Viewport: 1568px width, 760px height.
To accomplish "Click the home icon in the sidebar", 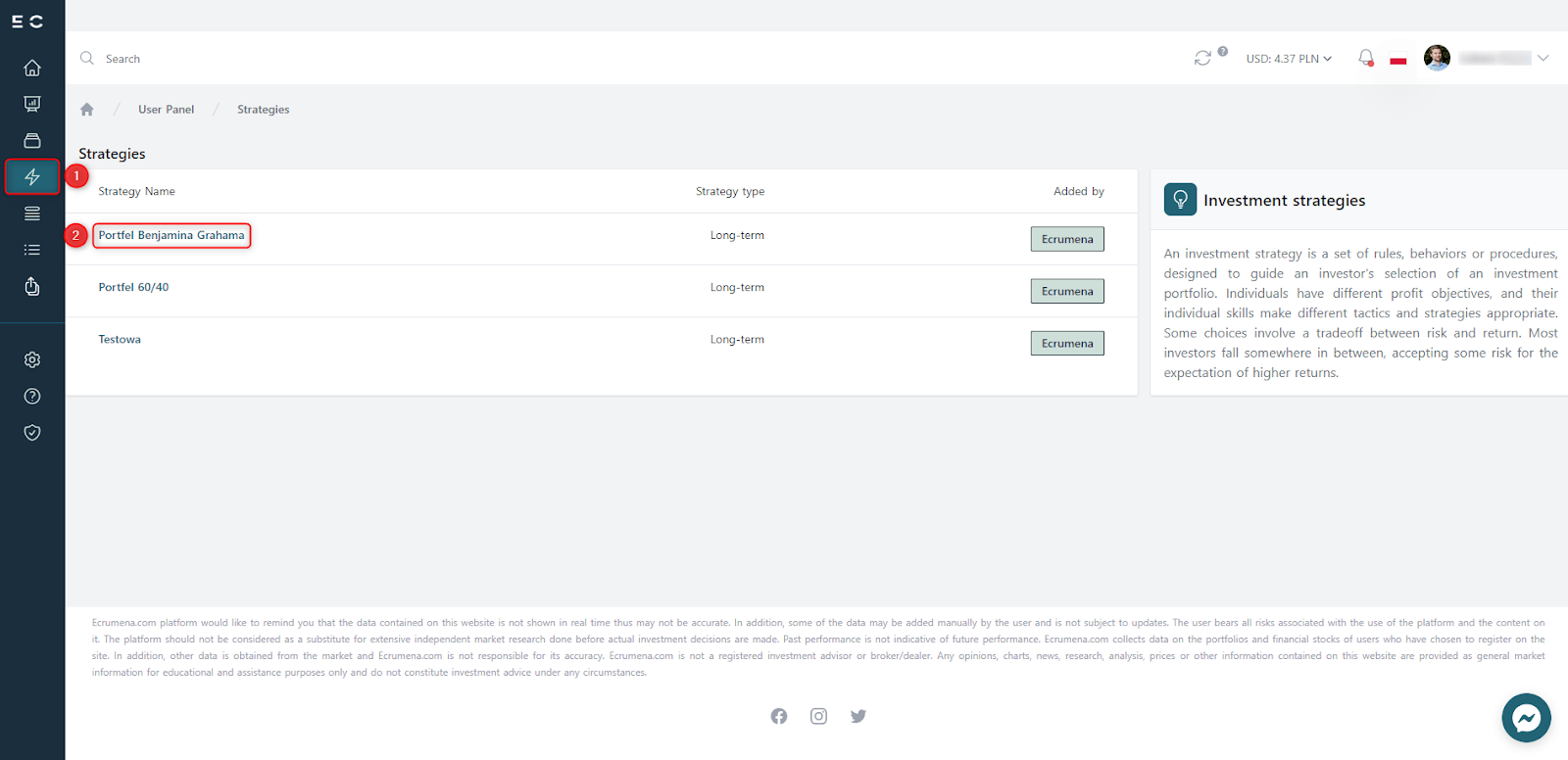I will tap(32, 68).
